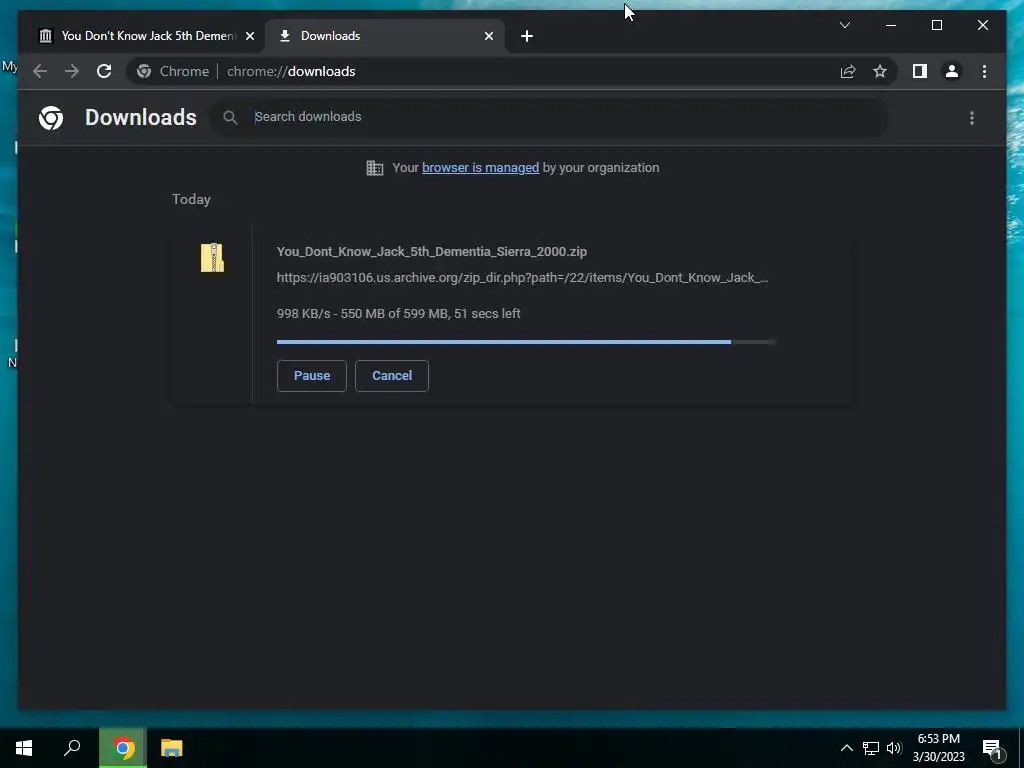Screen dimensions: 1024x768
Task: Click the Today date heading
Action: [191, 199]
